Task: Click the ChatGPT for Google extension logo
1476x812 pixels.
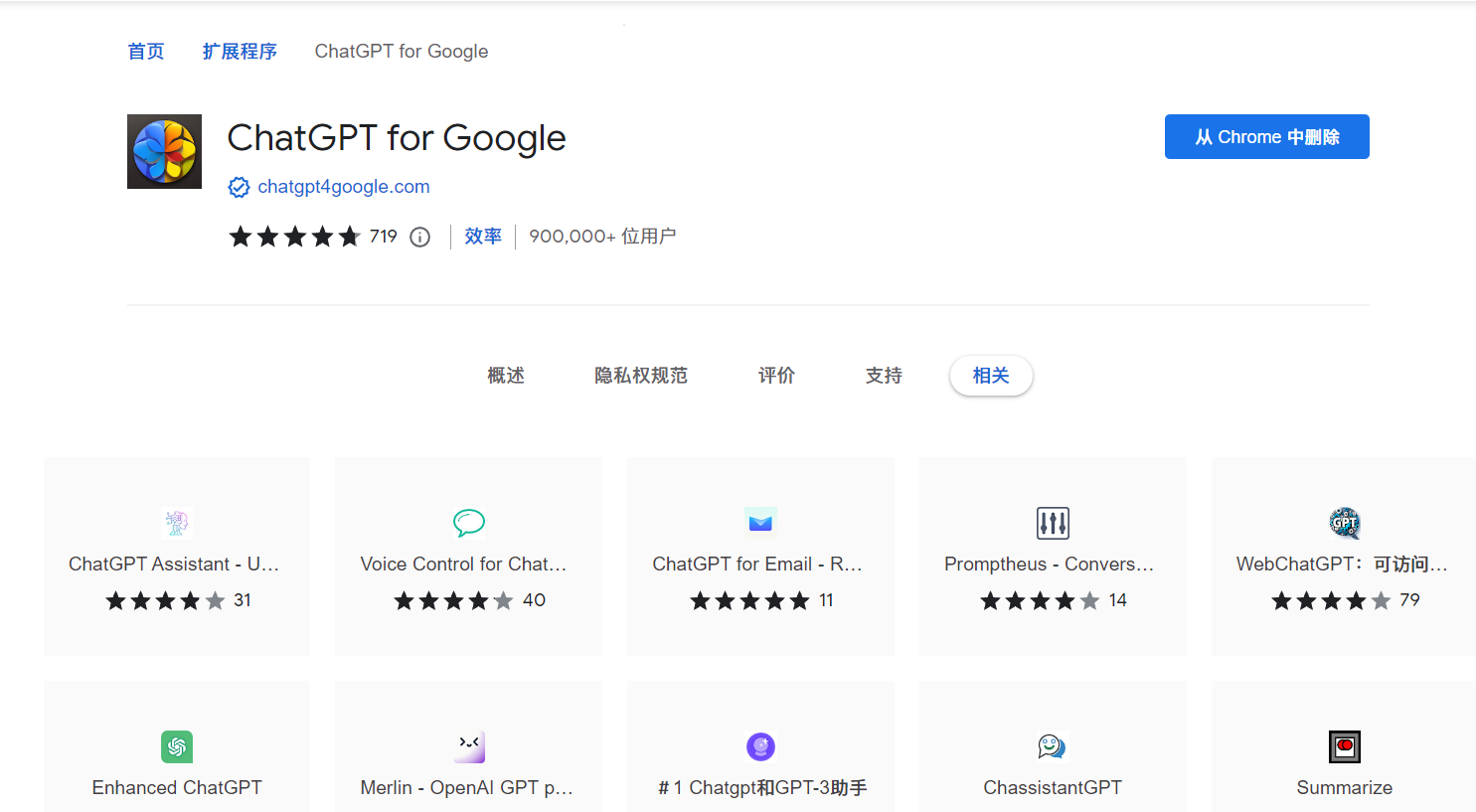Action: [164, 151]
